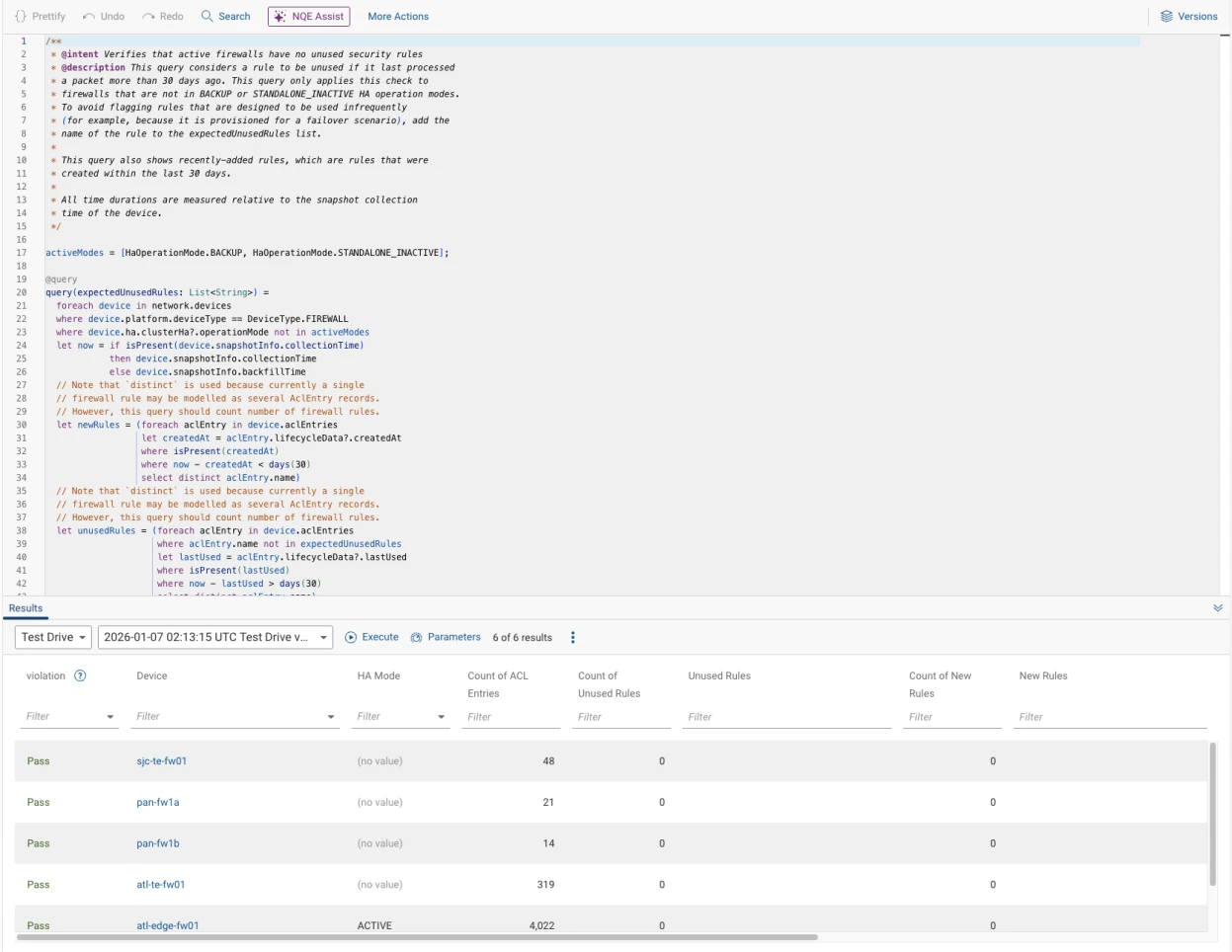This screenshot has height=952, width=1232.
Task: Focus the Count of Unused Rules filter
Action: 621,717
